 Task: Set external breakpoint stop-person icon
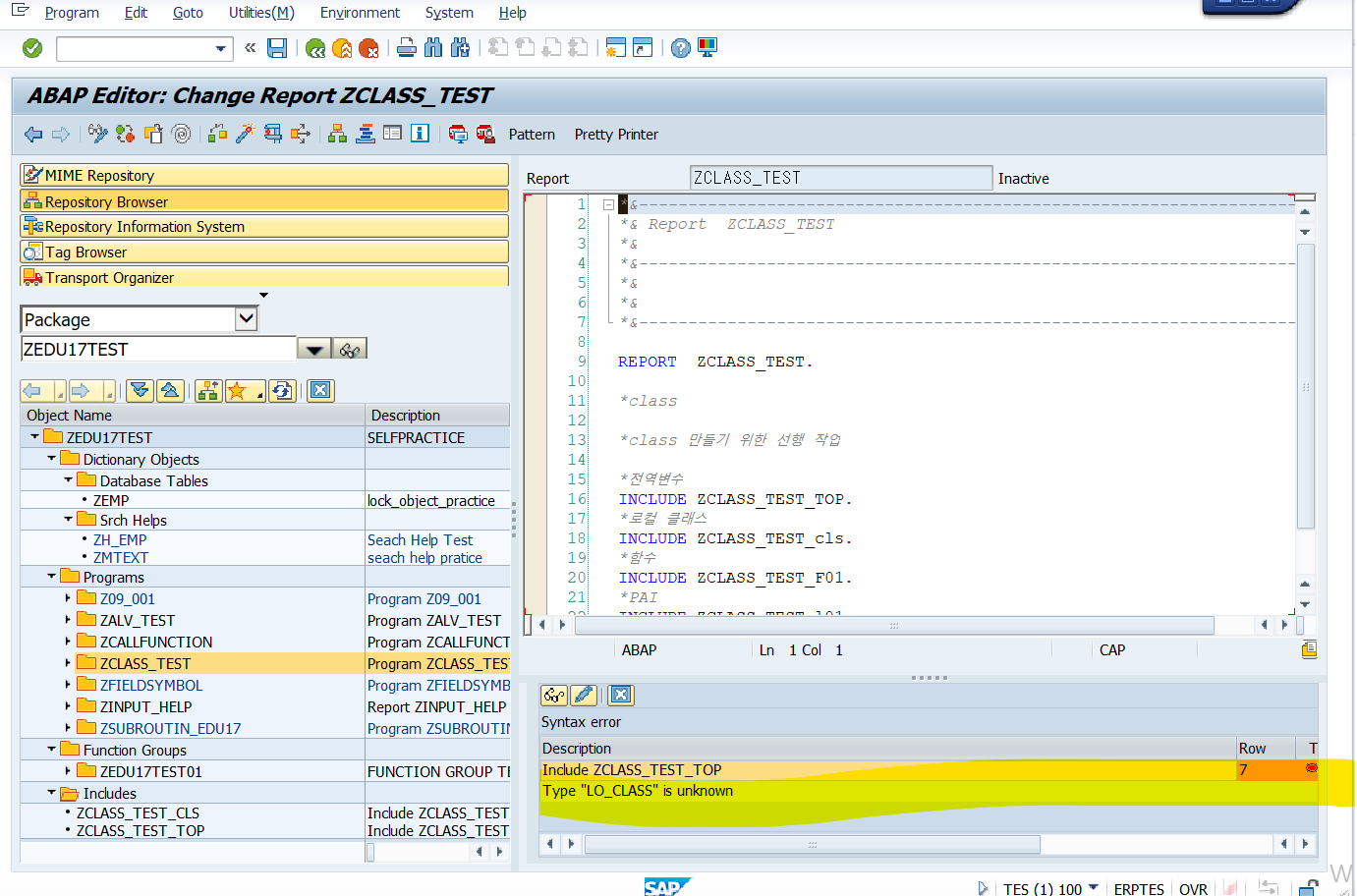(485, 134)
